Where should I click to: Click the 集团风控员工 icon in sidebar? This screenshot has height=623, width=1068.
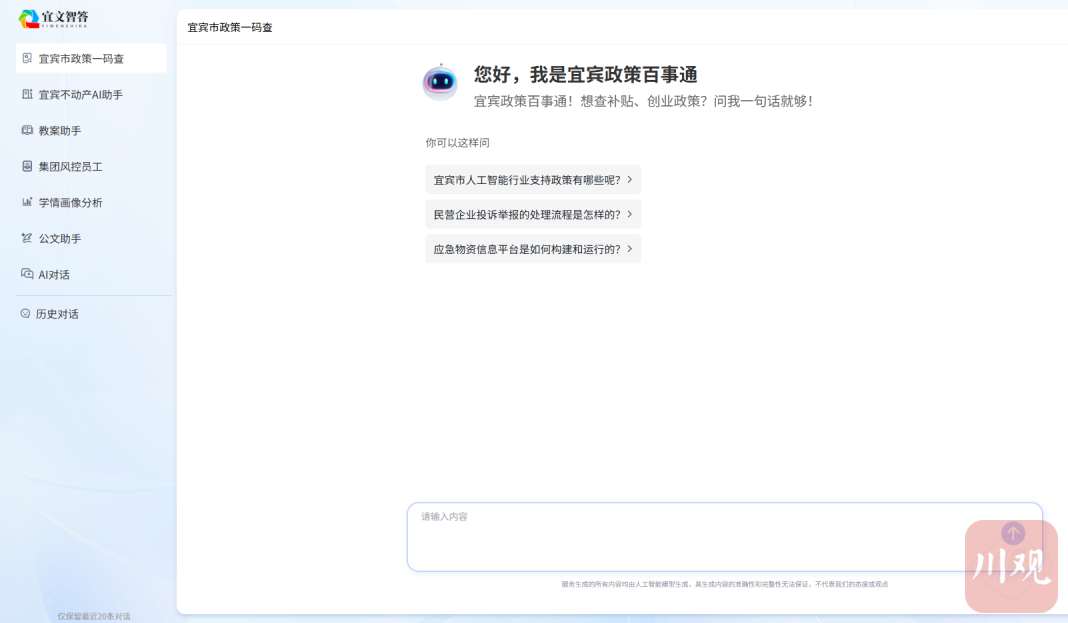(27, 166)
